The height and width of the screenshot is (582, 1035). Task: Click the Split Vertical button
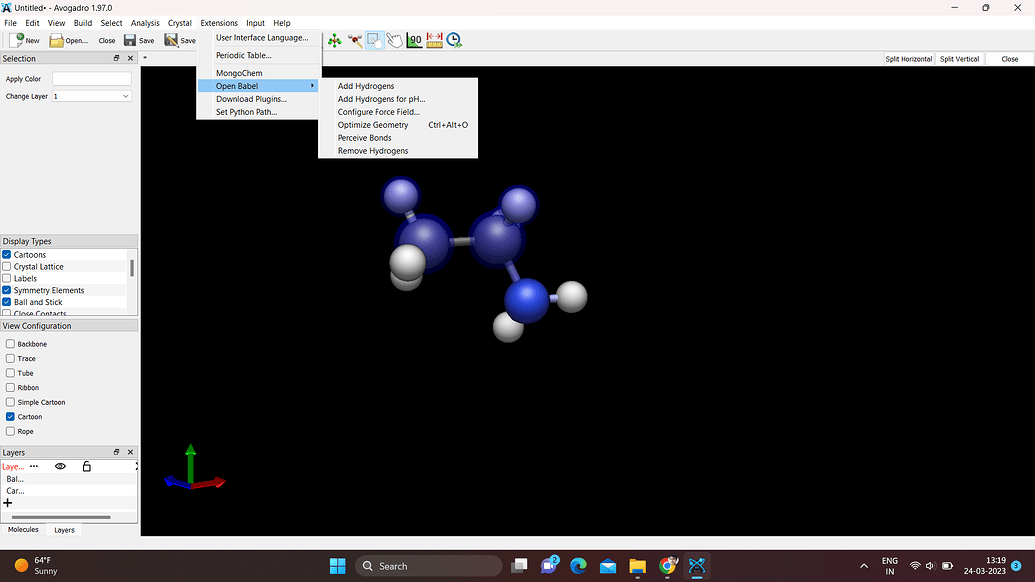960,59
